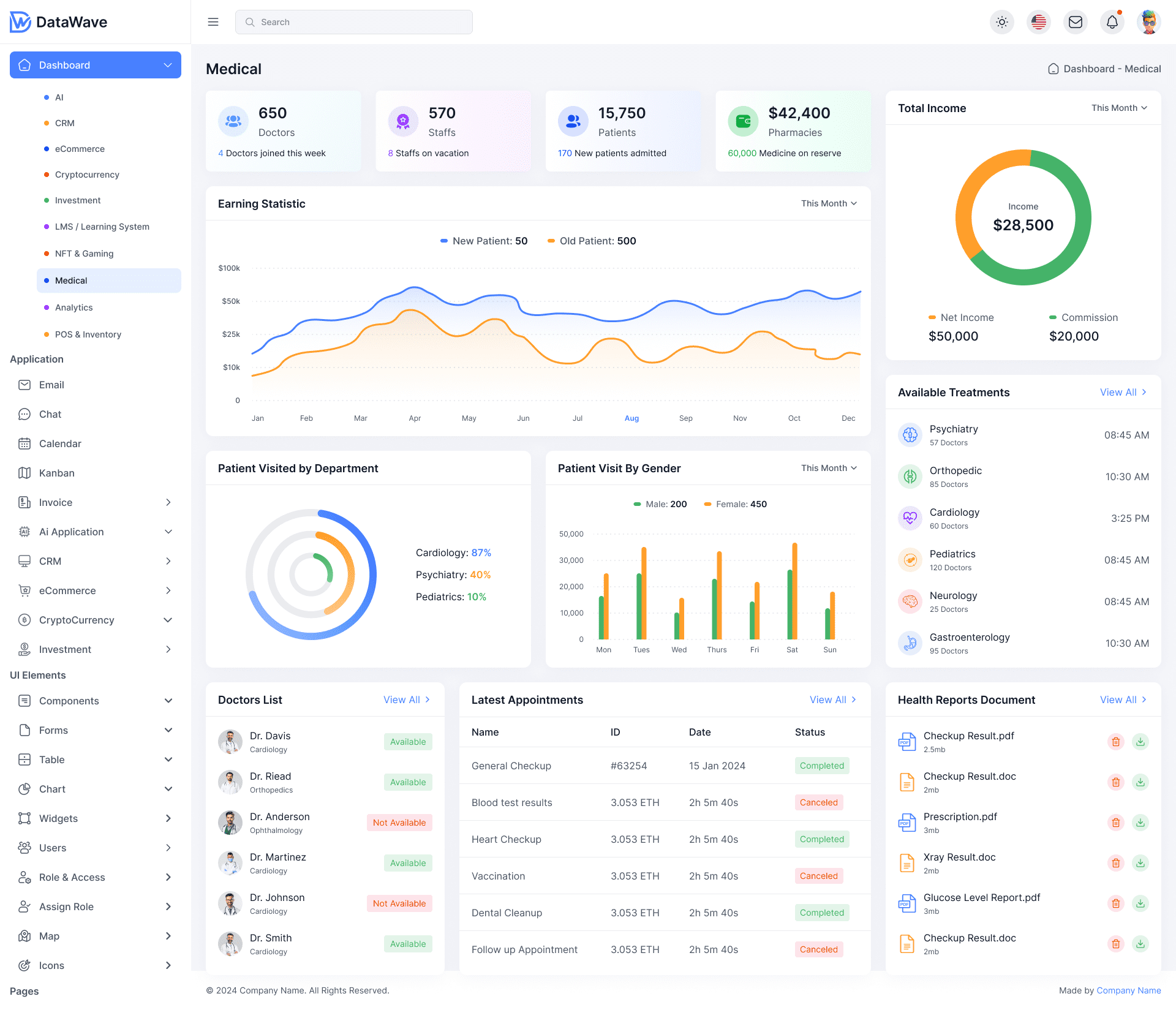The width and height of the screenshot is (1176, 1010).
Task: Switch to the Analytics dashboard
Action: click(74, 307)
